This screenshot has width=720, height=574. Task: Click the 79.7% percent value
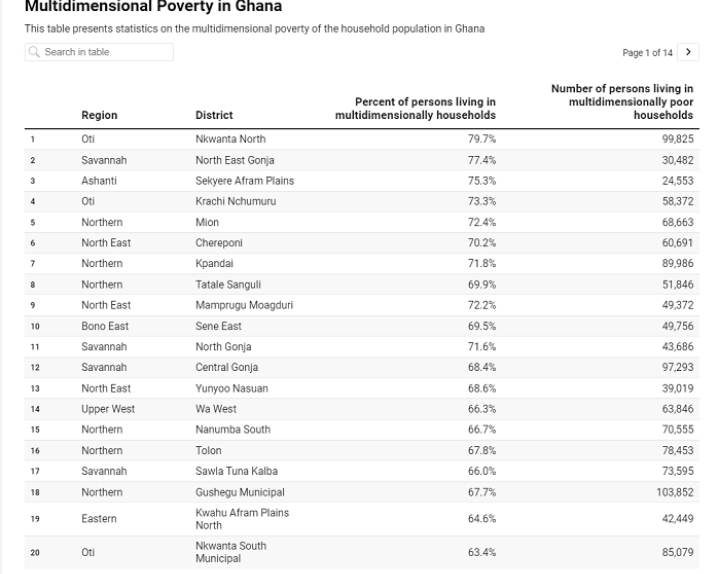[482, 139]
